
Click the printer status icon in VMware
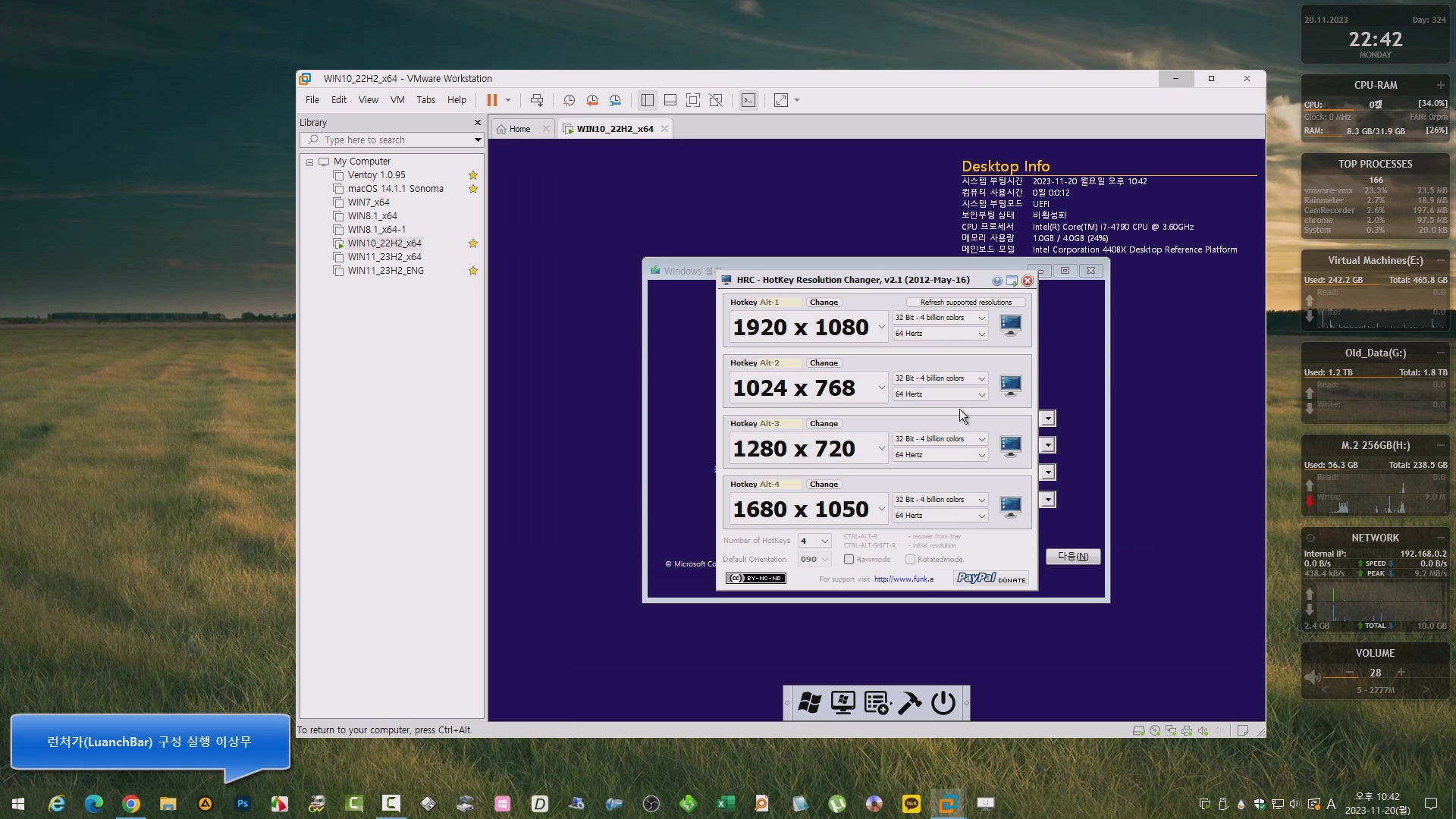(1187, 731)
